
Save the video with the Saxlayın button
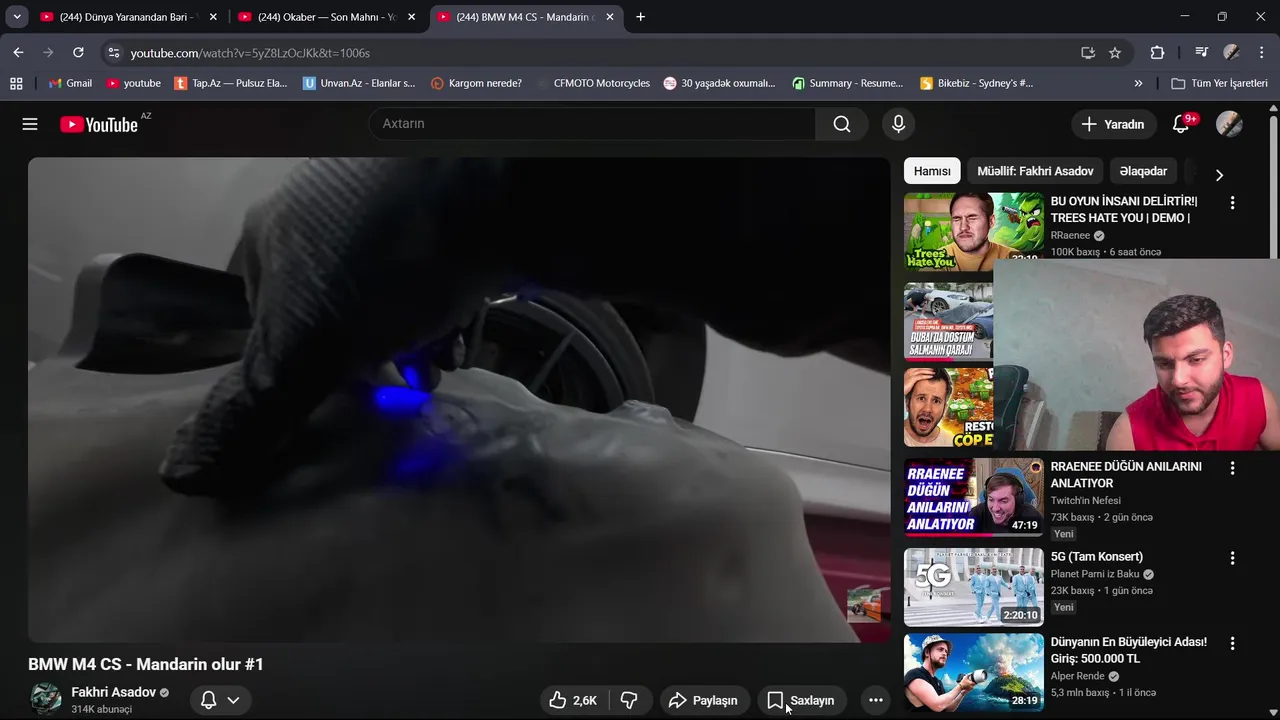click(801, 700)
